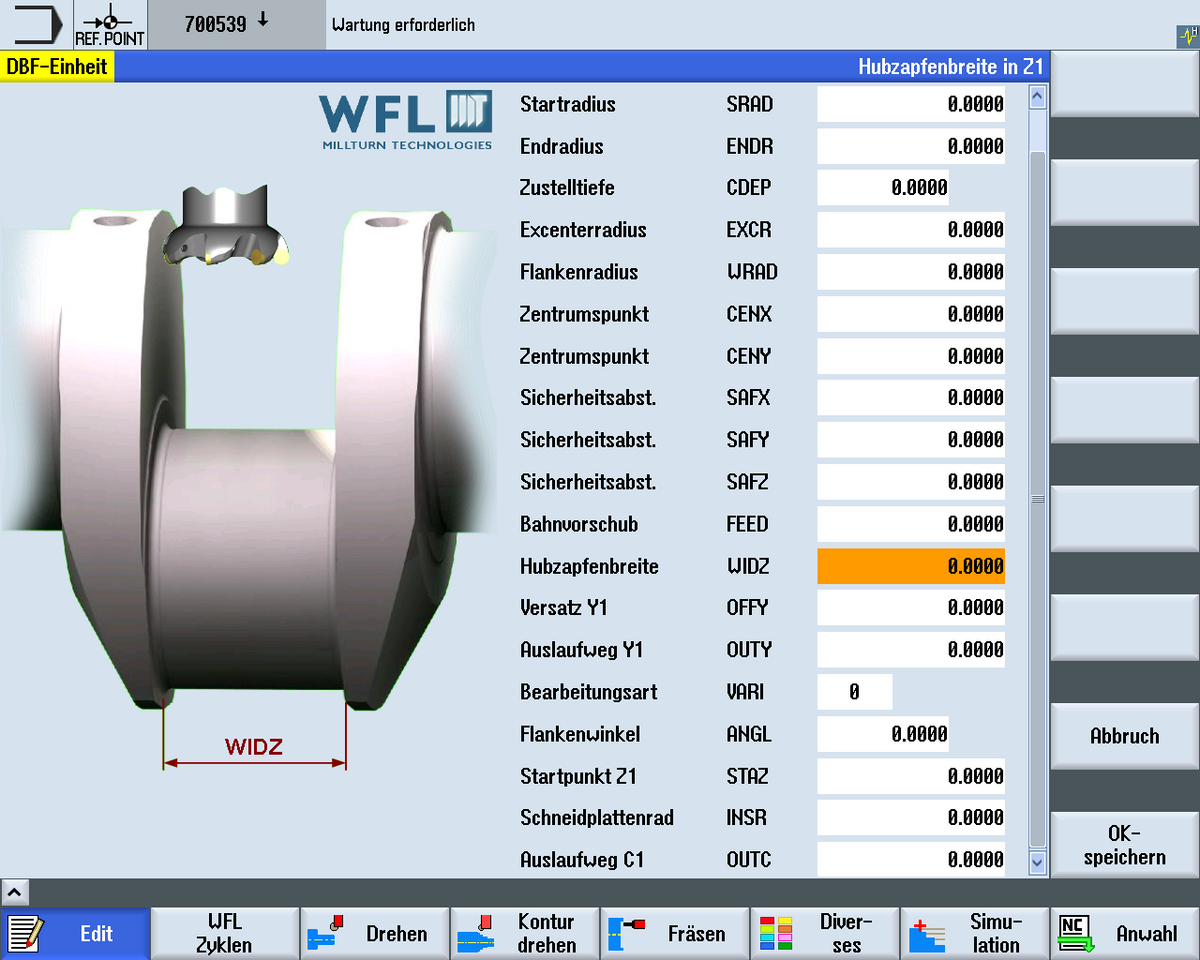The height and width of the screenshot is (960, 1200).
Task: Click the VARI Bearbeitungsart field
Action: [x=854, y=691]
